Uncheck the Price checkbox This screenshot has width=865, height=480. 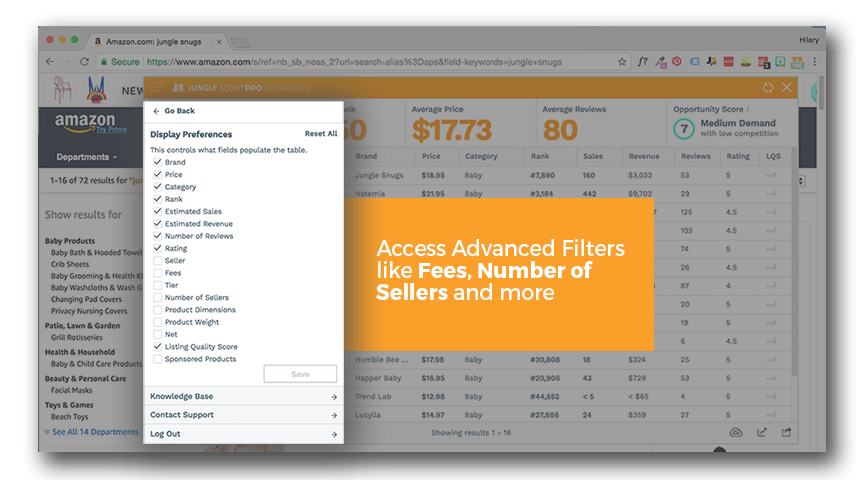click(x=158, y=174)
